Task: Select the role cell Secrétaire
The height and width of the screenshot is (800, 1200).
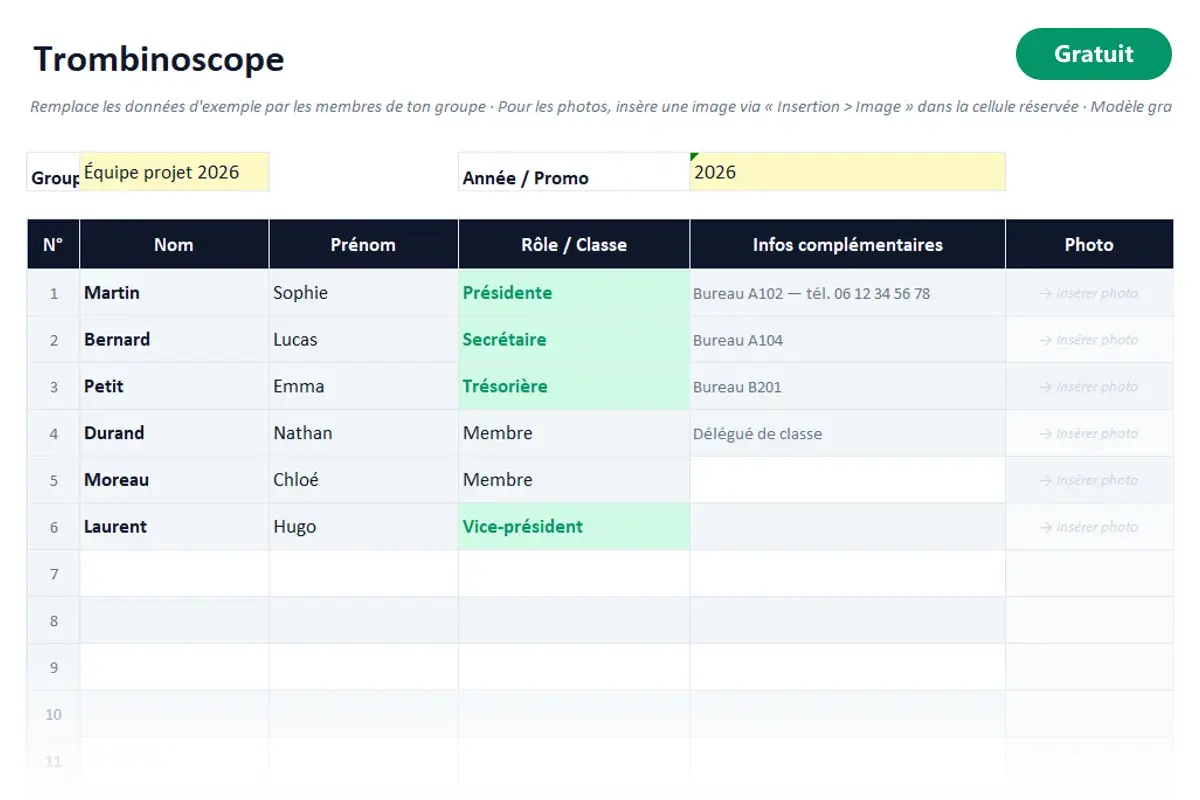Action: tap(574, 340)
